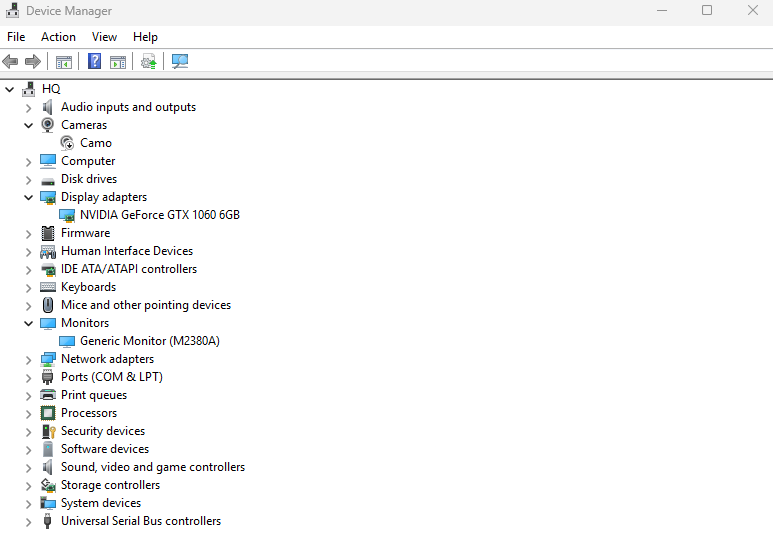The height and width of the screenshot is (540, 773).
Task: Expand Audio inputs and outputs chevron
Action: click(29, 108)
